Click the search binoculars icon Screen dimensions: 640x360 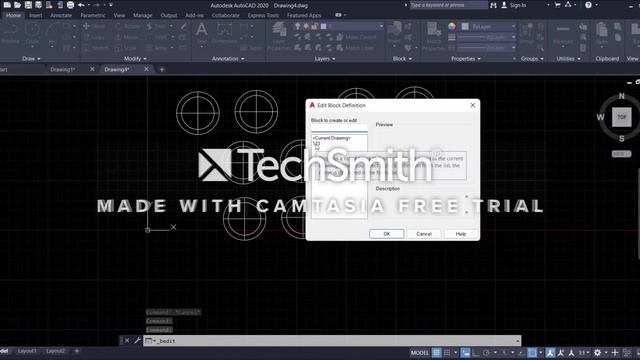493,5
